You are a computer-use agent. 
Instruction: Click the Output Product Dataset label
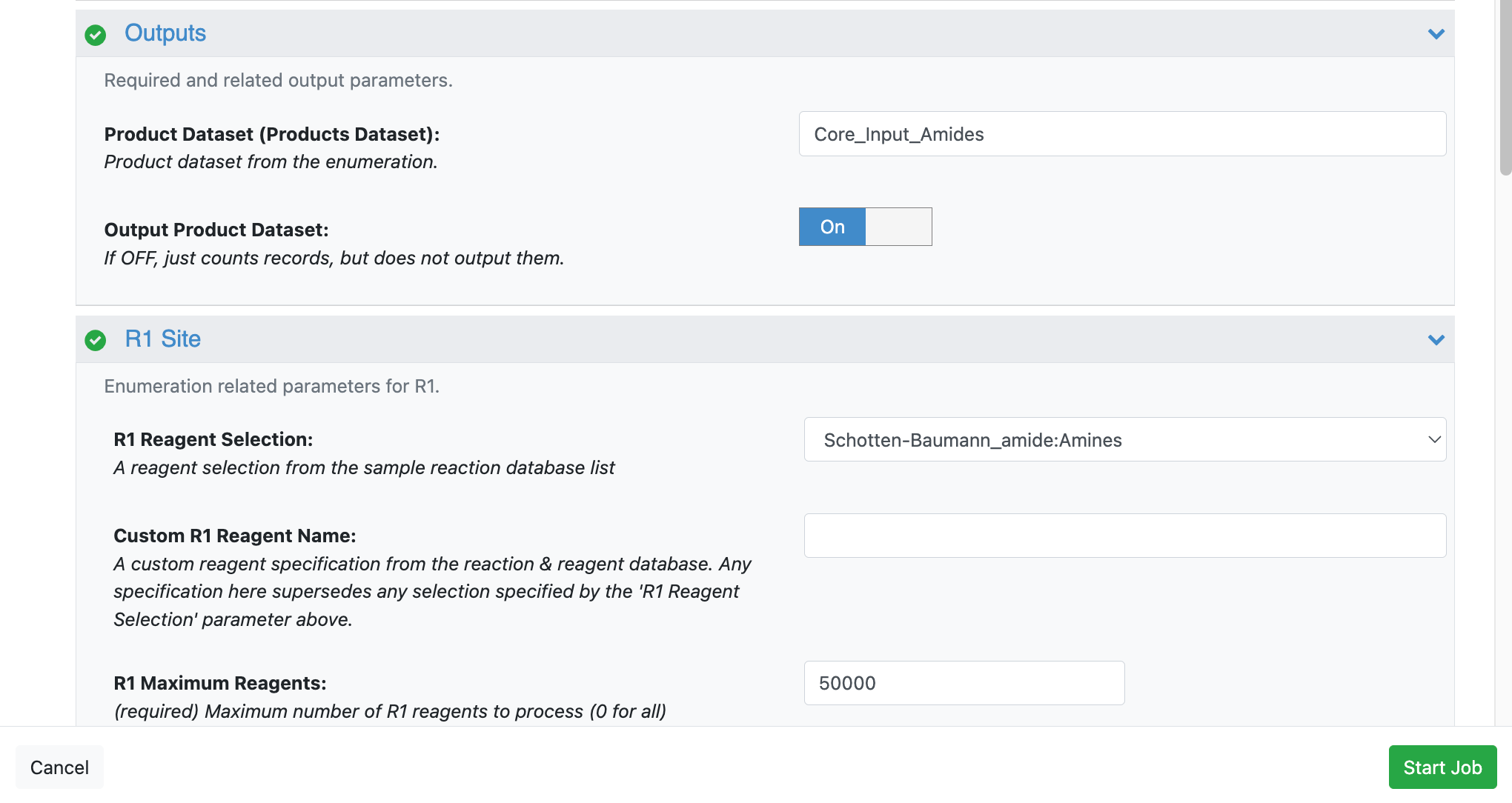(x=216, y=230)
